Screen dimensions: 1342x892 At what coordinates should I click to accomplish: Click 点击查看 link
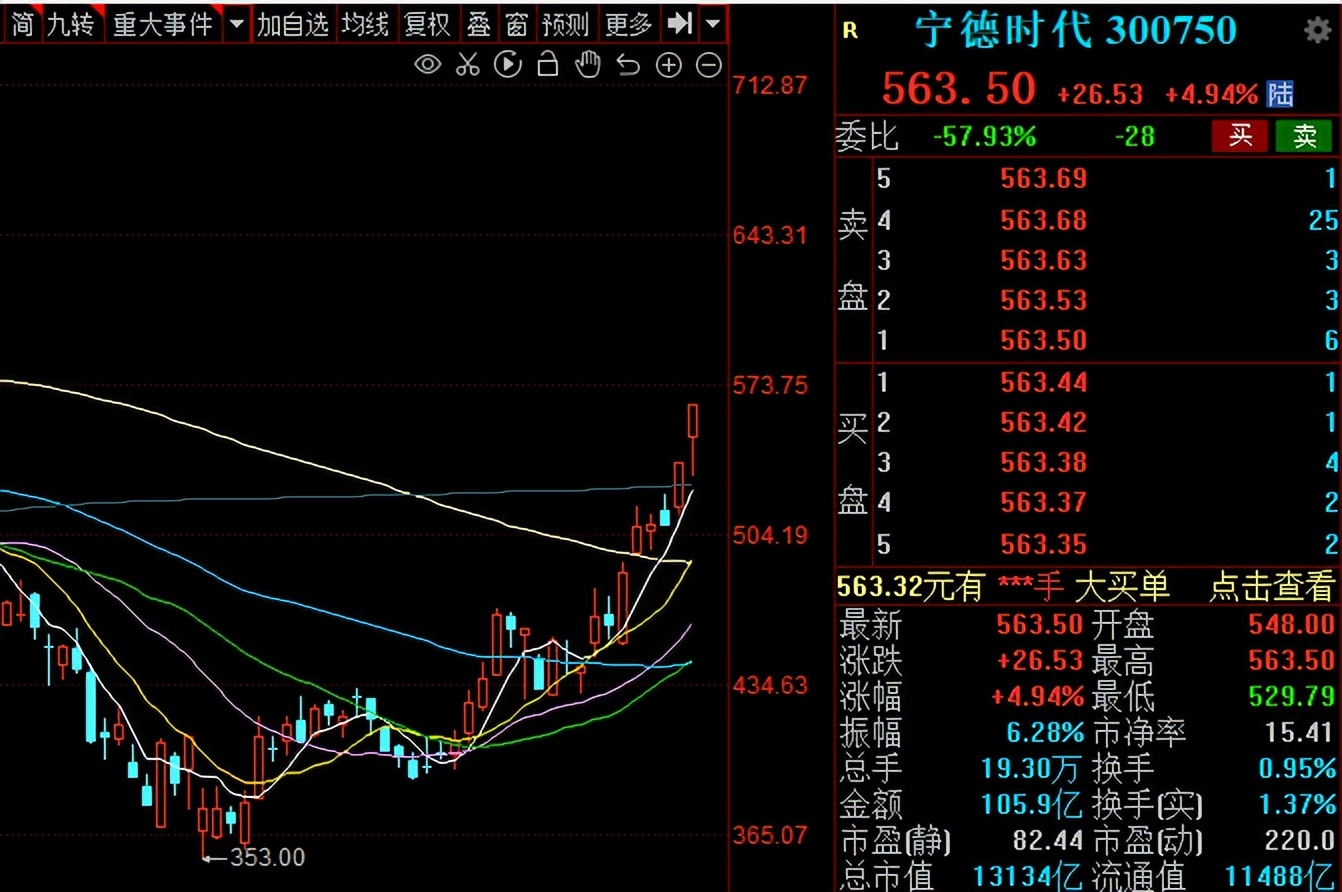[x=1271, y=586]
